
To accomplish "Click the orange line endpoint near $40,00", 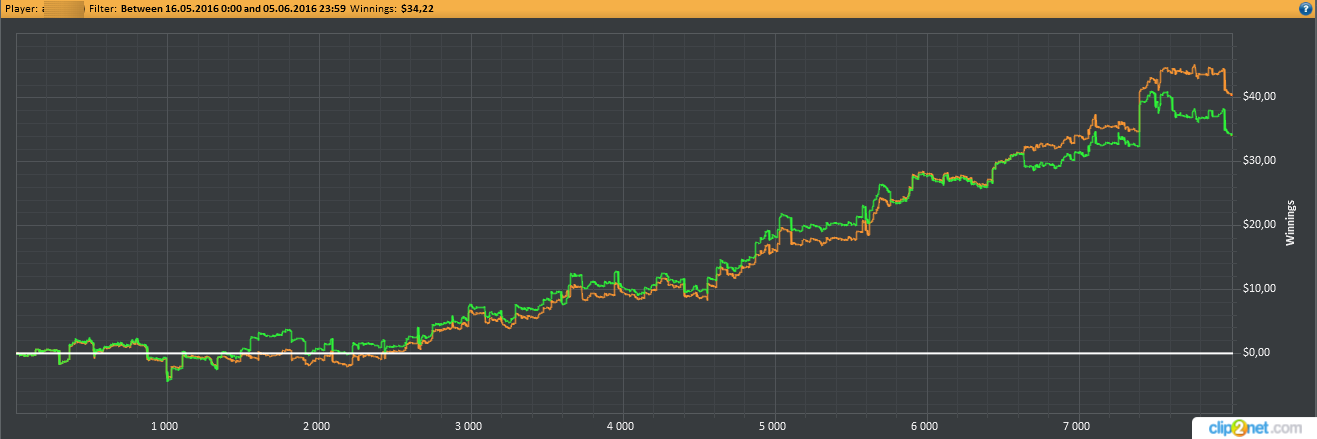I will coord(1231,94).
